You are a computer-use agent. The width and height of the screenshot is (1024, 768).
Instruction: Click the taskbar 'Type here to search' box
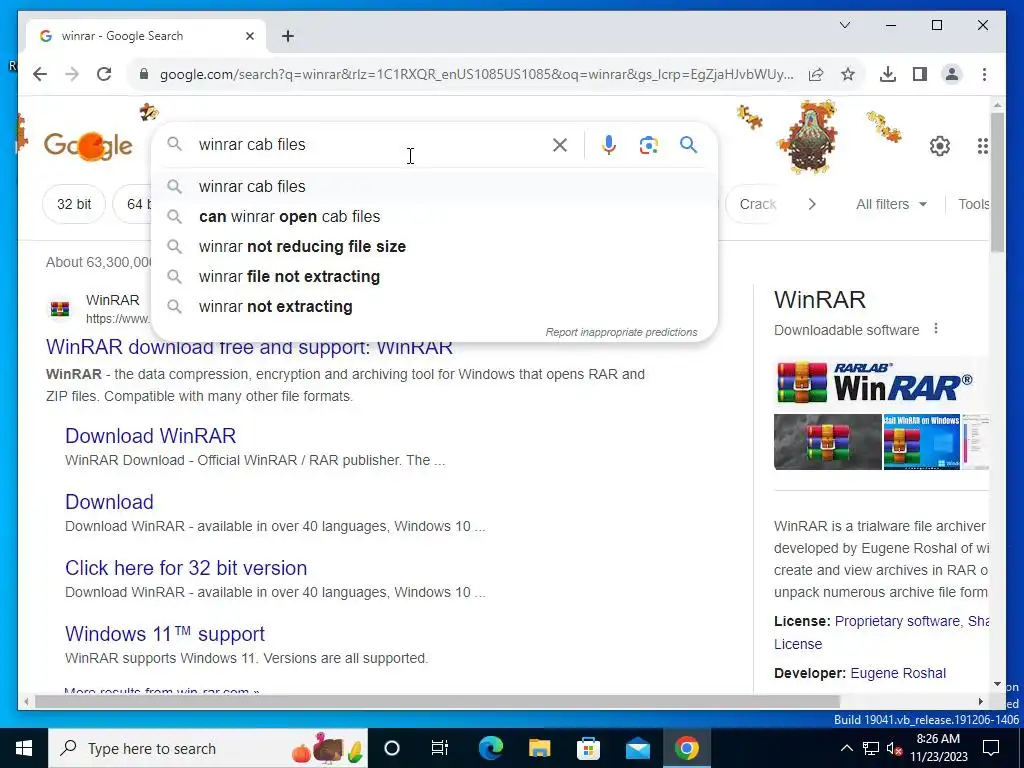(x=208, y=748)
